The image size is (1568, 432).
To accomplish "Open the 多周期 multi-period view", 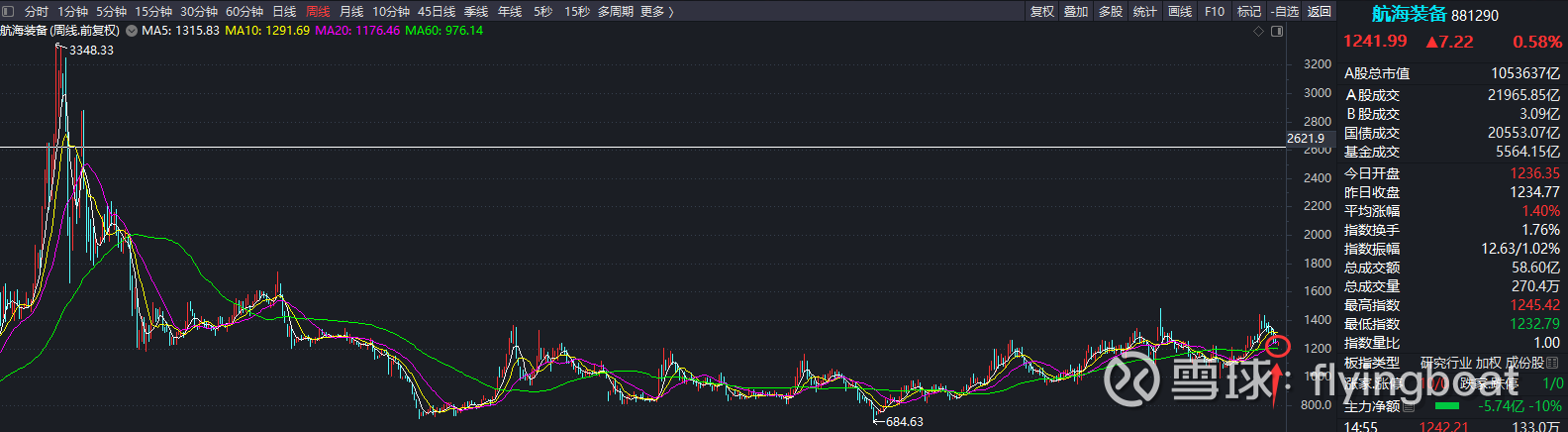I will 616,12.
